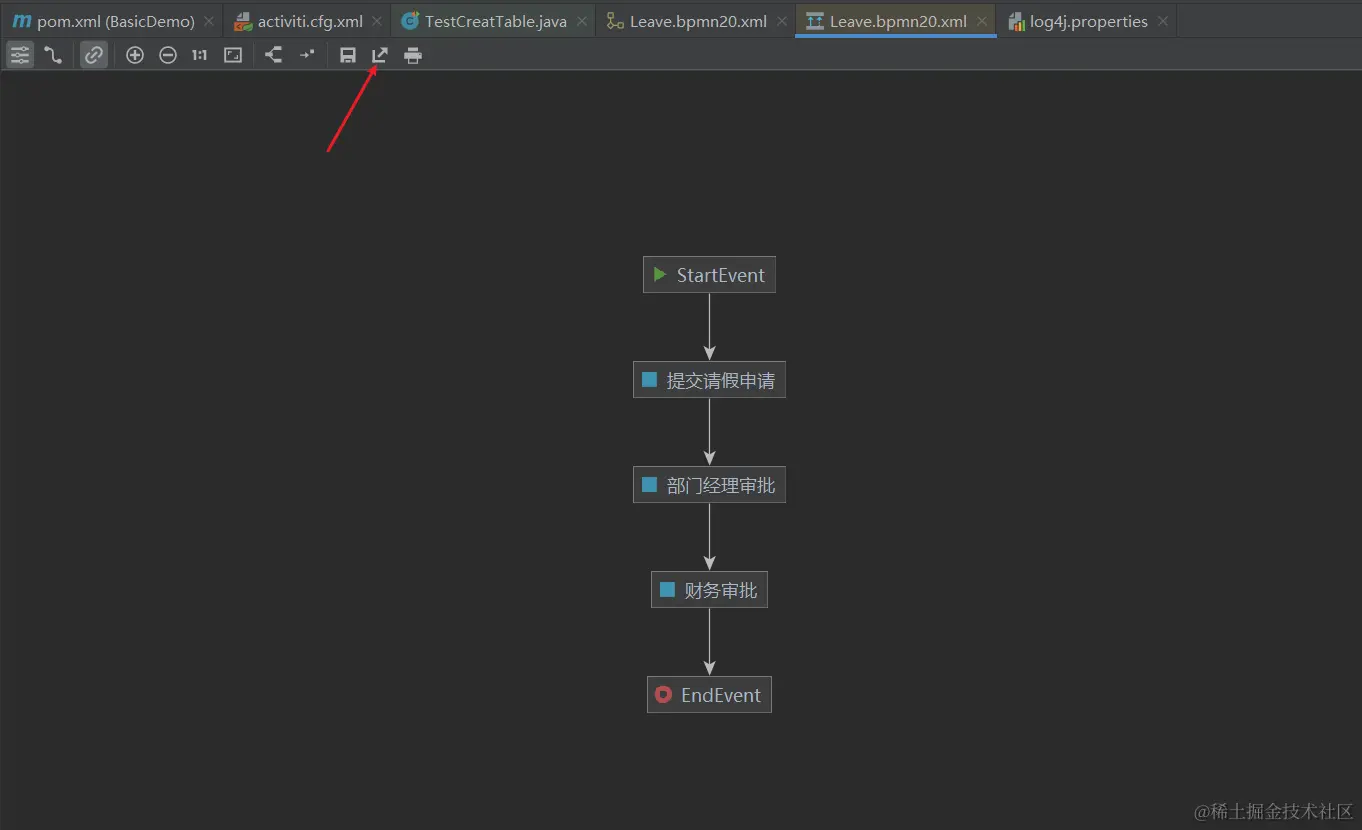This screenshot has width=1362, height=830.
Task: Click the XML icon on activiti.cfg.xml tab
Action: click(243, 22)
